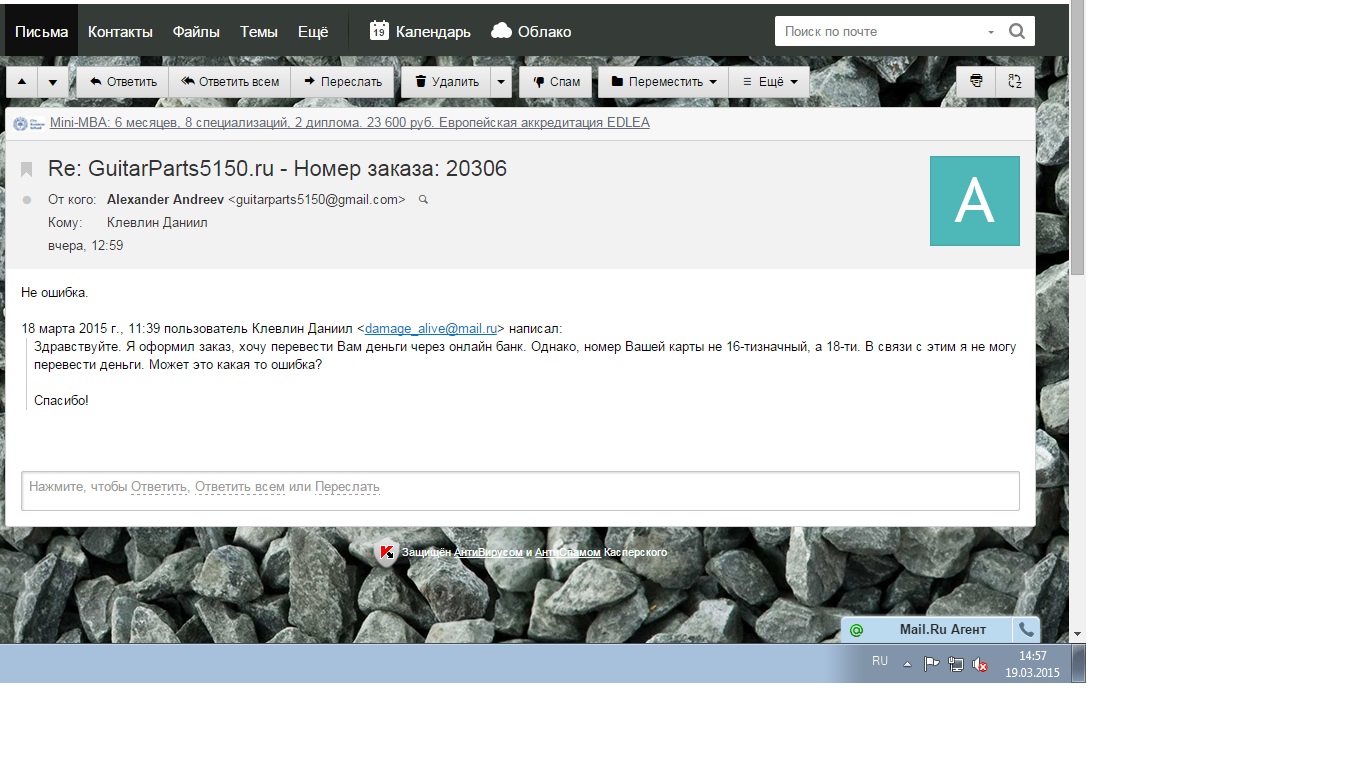Click the translate icon beside the printer
The width and height of the screenshot is (1366, 768).
click(1015, 82)
